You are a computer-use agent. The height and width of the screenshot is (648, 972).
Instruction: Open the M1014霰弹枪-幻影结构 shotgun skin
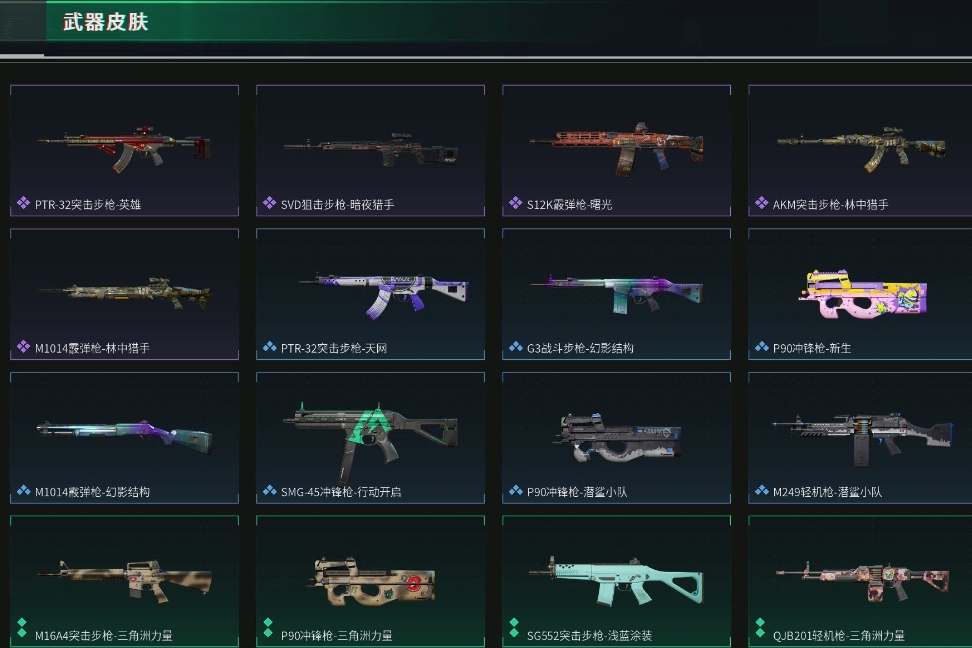tap(125, 438)
